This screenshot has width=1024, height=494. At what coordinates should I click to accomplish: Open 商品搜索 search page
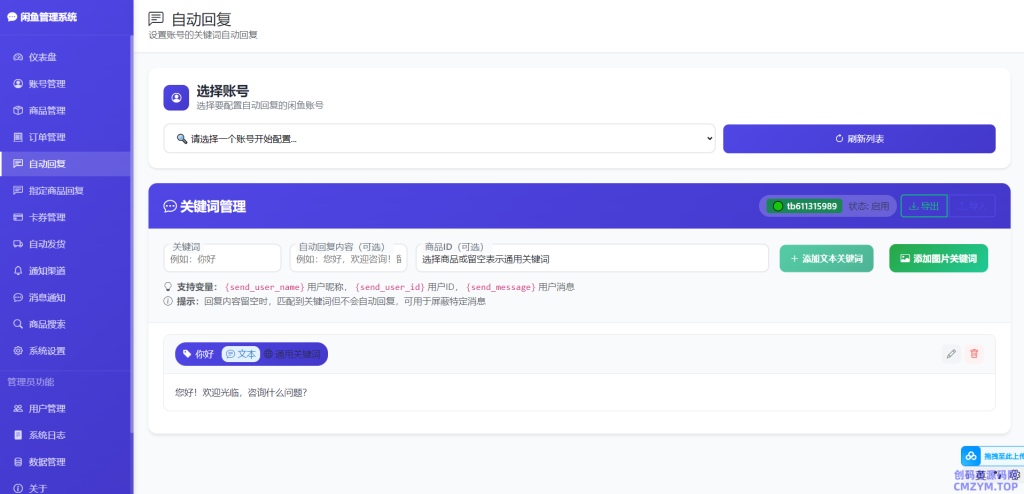click(46, 324)
